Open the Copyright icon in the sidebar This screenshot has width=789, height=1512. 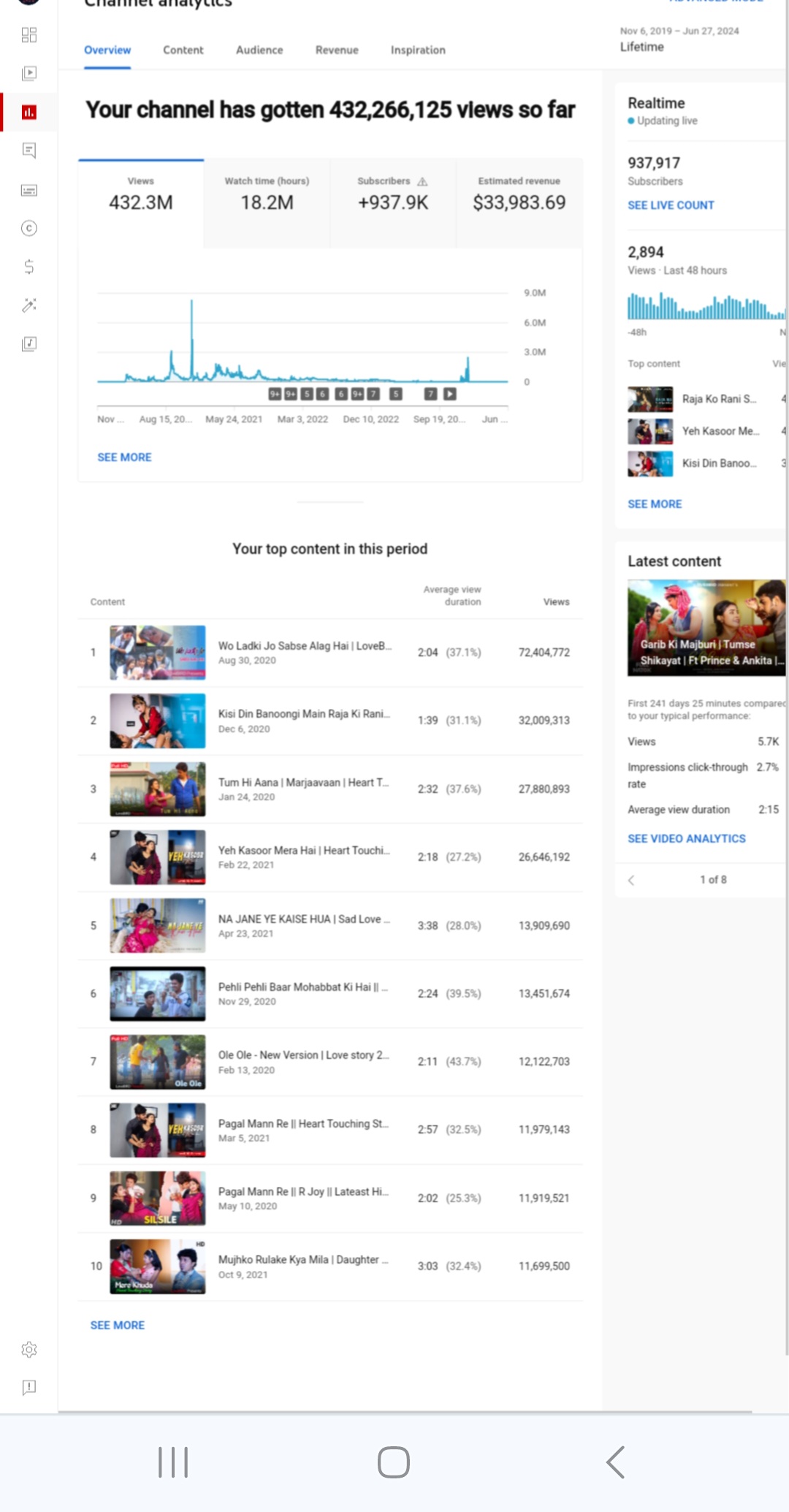point(29,228)
